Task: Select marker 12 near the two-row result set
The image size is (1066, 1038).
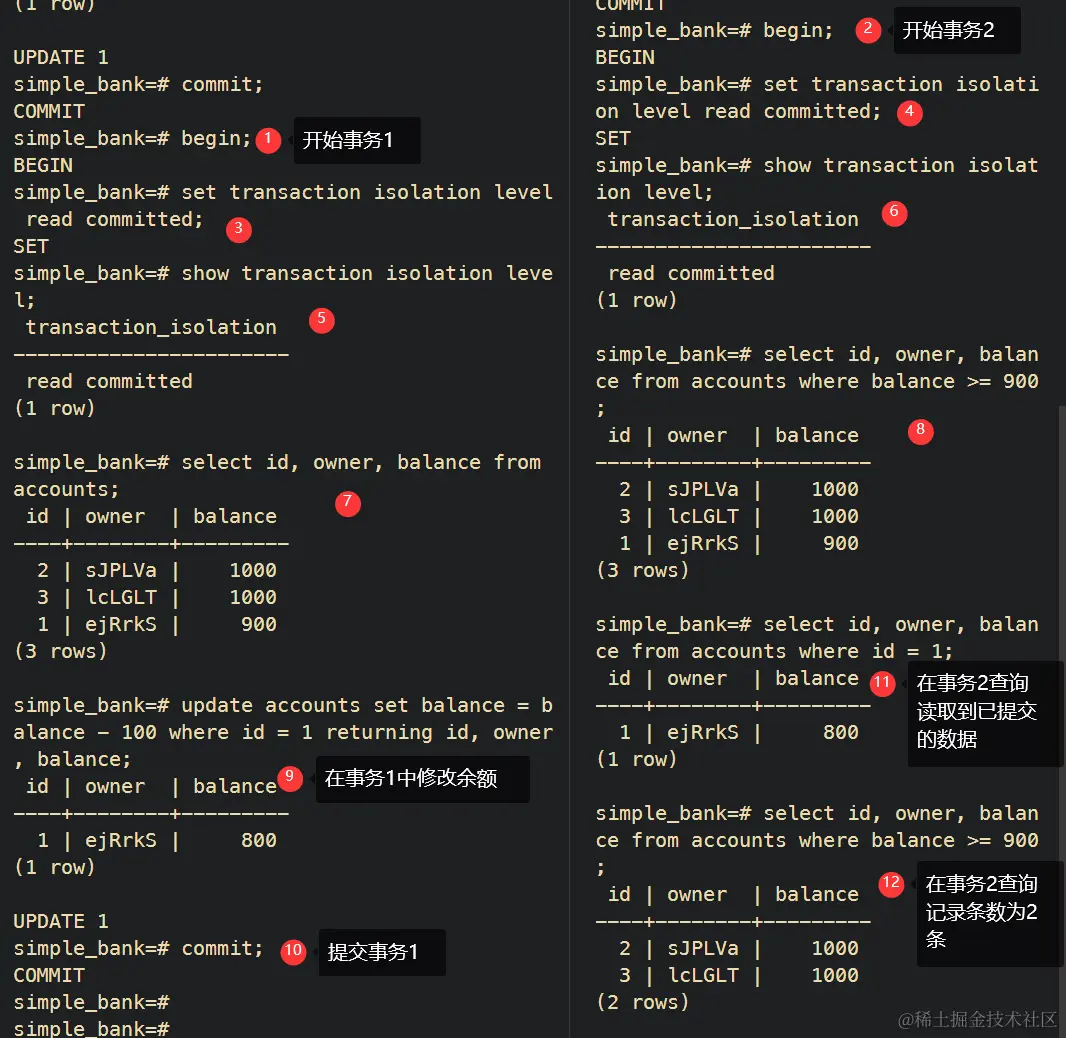Action: click(891, 884)
